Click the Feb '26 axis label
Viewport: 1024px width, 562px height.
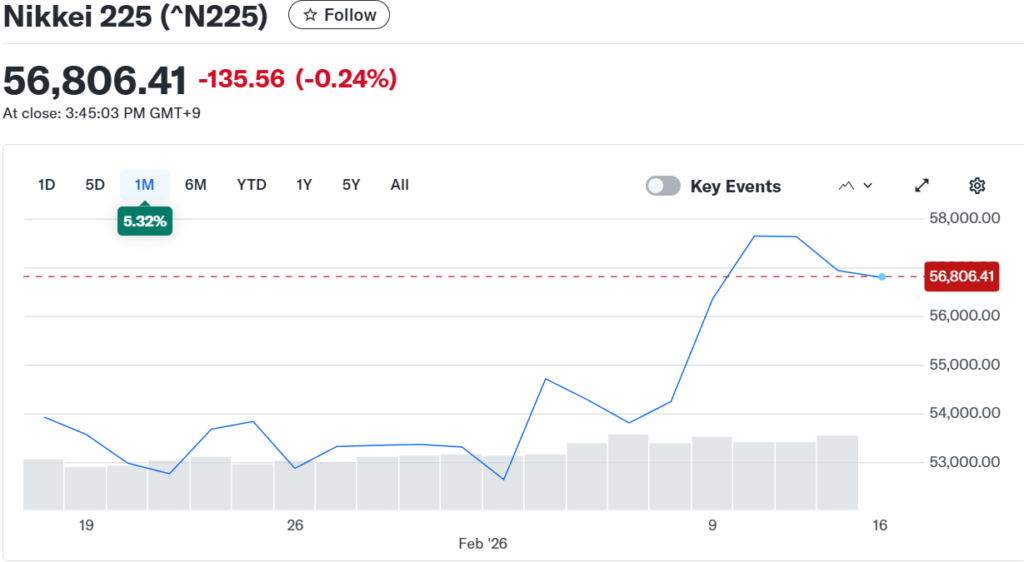pyautogui.click(x=483, y=544)
